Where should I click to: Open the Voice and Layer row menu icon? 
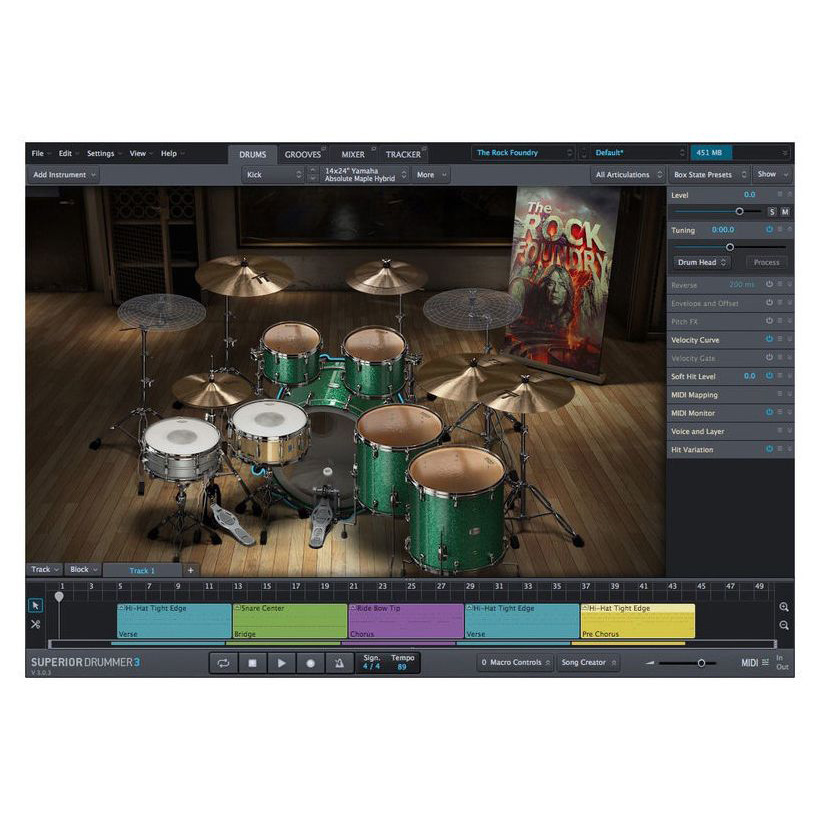[780, 431]
